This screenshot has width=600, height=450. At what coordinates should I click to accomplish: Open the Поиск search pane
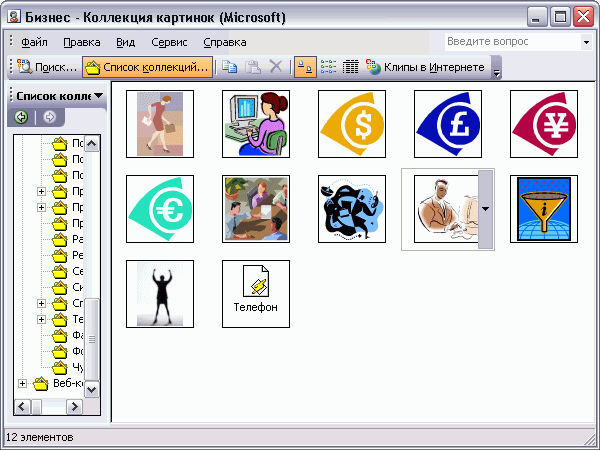47,67
